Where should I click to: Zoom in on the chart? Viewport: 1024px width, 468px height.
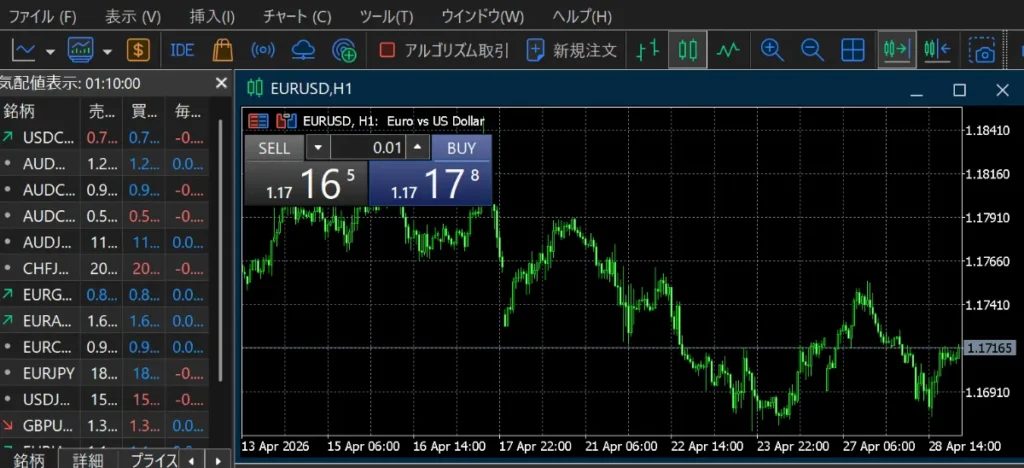pyautogui.click(x=772, y=50)
